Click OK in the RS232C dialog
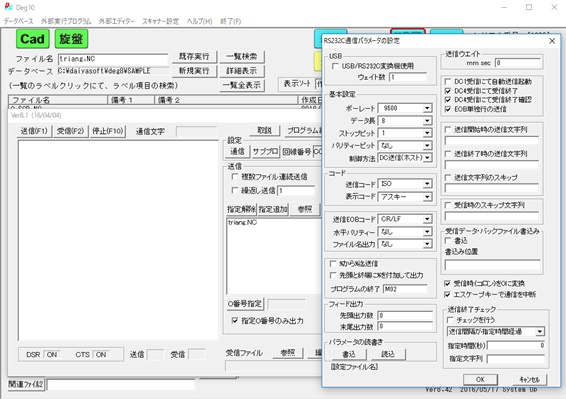The width and height of the screenshot is (566, 399). coord(480,380)
